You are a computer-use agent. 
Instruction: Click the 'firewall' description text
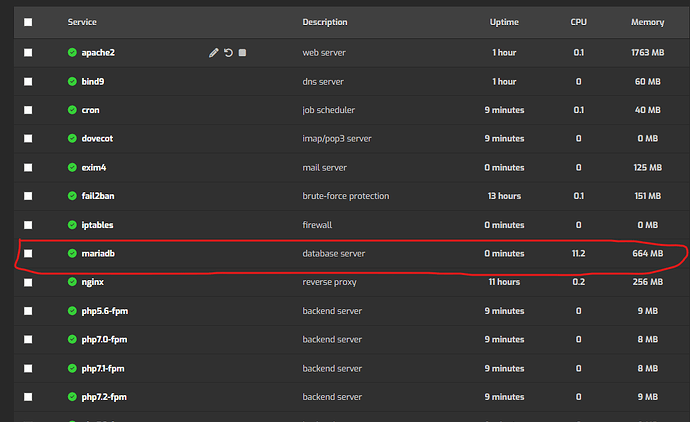(x=317, y=225)
